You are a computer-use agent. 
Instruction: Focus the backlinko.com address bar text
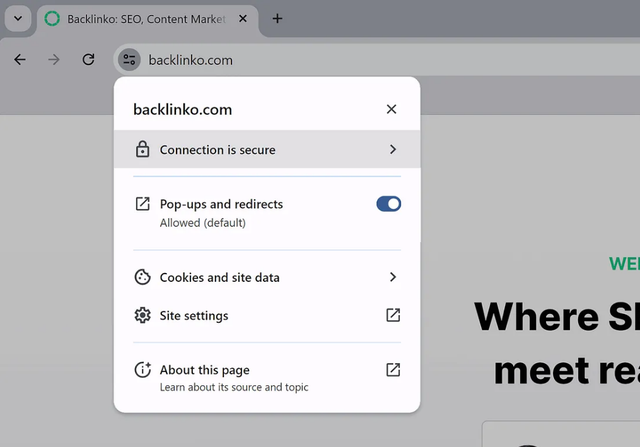point(190,60)
